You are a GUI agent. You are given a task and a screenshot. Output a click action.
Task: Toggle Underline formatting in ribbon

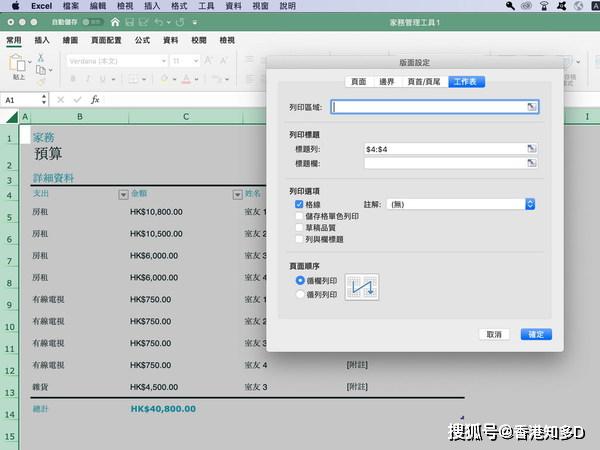point(102,79)
